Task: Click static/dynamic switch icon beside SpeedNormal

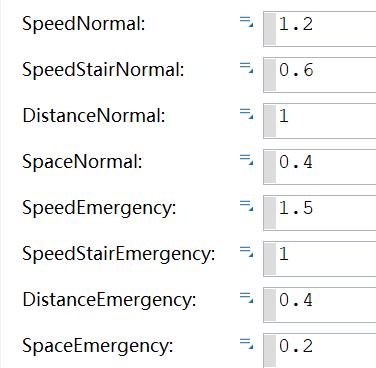Action: [x=246, y=22]
